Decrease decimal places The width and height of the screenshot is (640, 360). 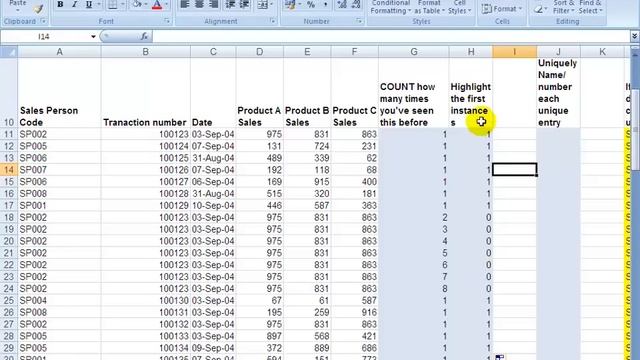(x=356, y=5)
